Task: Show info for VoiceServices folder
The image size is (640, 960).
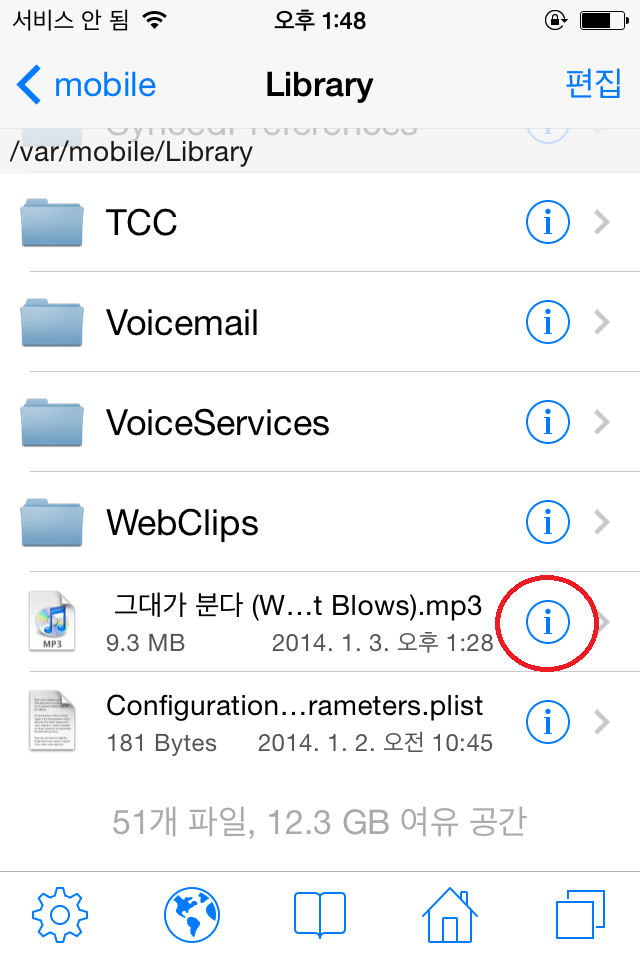Action: click(x=548, y=422)
